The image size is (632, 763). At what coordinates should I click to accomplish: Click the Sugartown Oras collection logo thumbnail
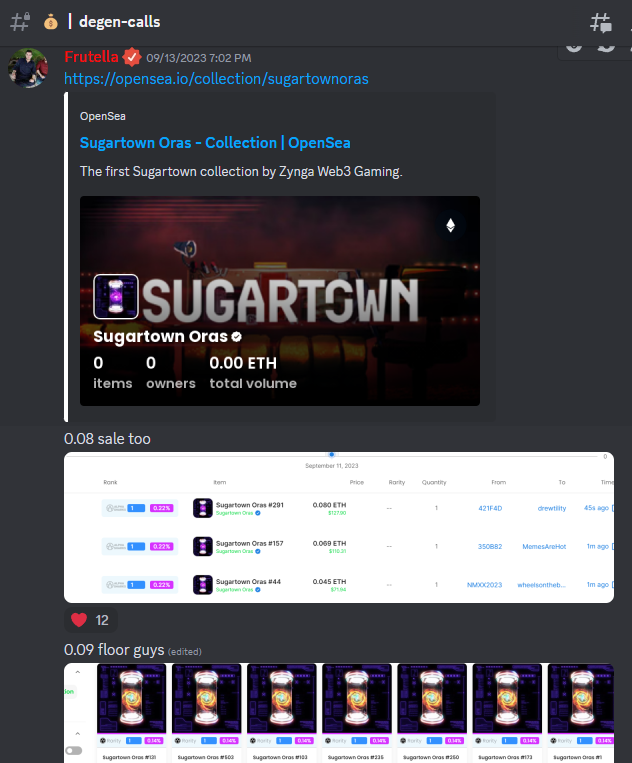click(x=116, y=296)
